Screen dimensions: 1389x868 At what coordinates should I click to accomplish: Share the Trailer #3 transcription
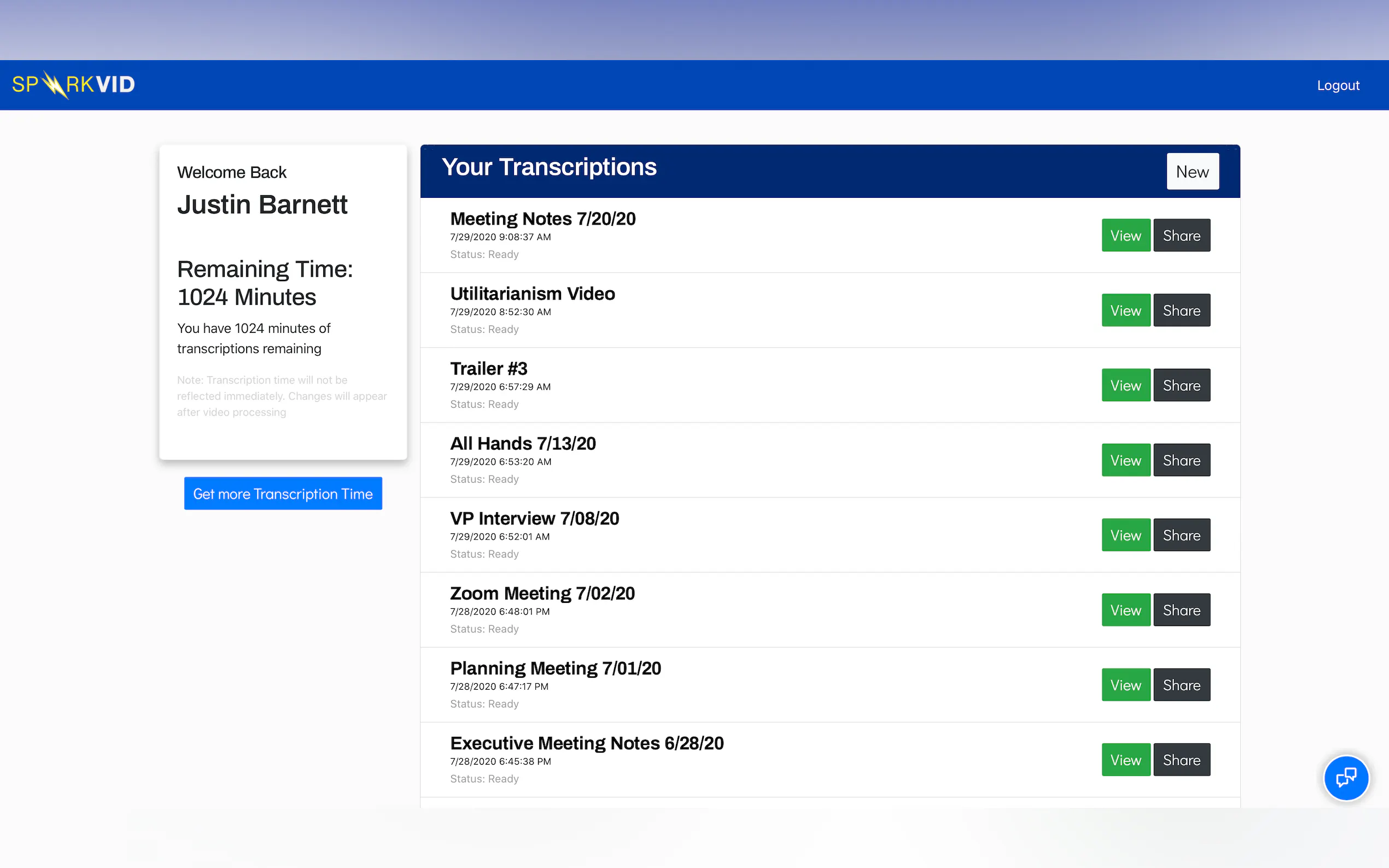1181,385
